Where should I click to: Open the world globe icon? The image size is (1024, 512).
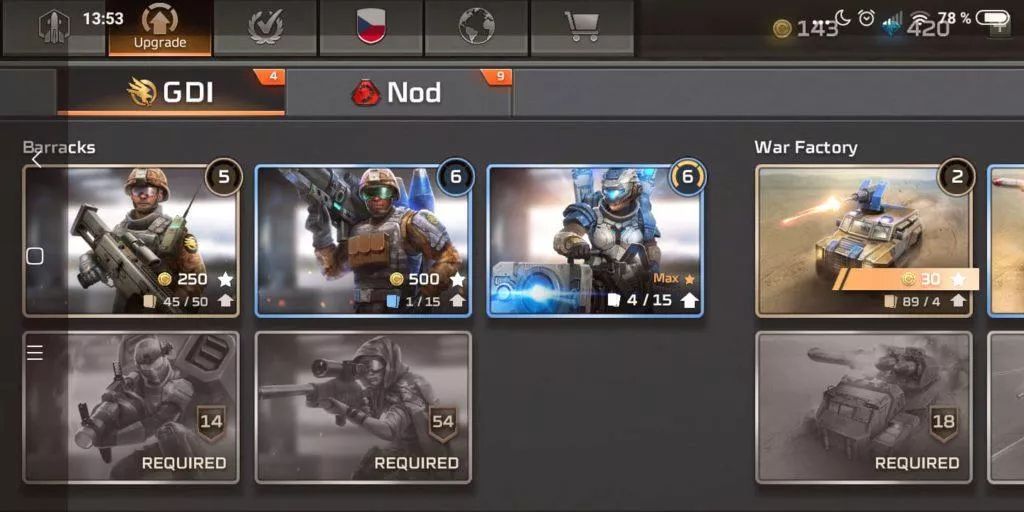[477, 27]
